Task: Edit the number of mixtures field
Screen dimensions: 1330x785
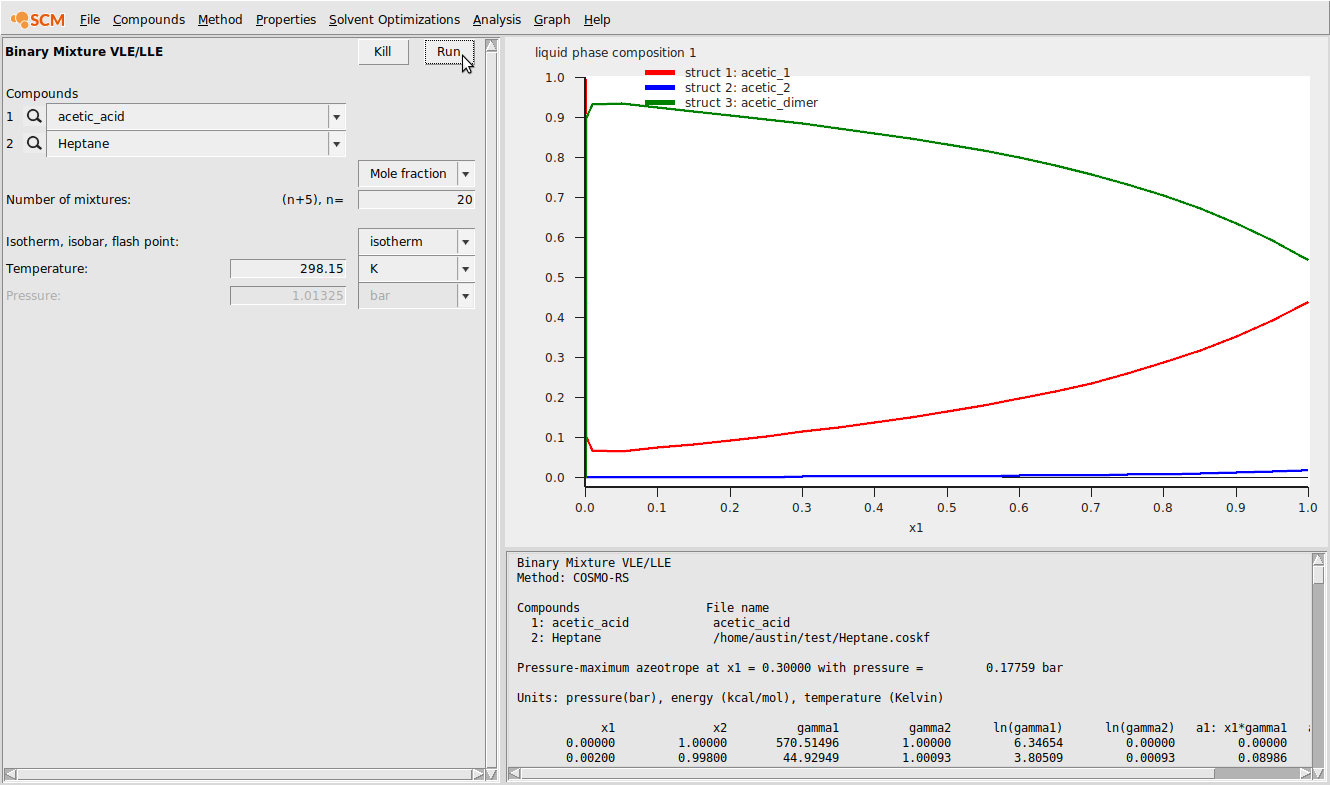Action: (x=416, y=200)
